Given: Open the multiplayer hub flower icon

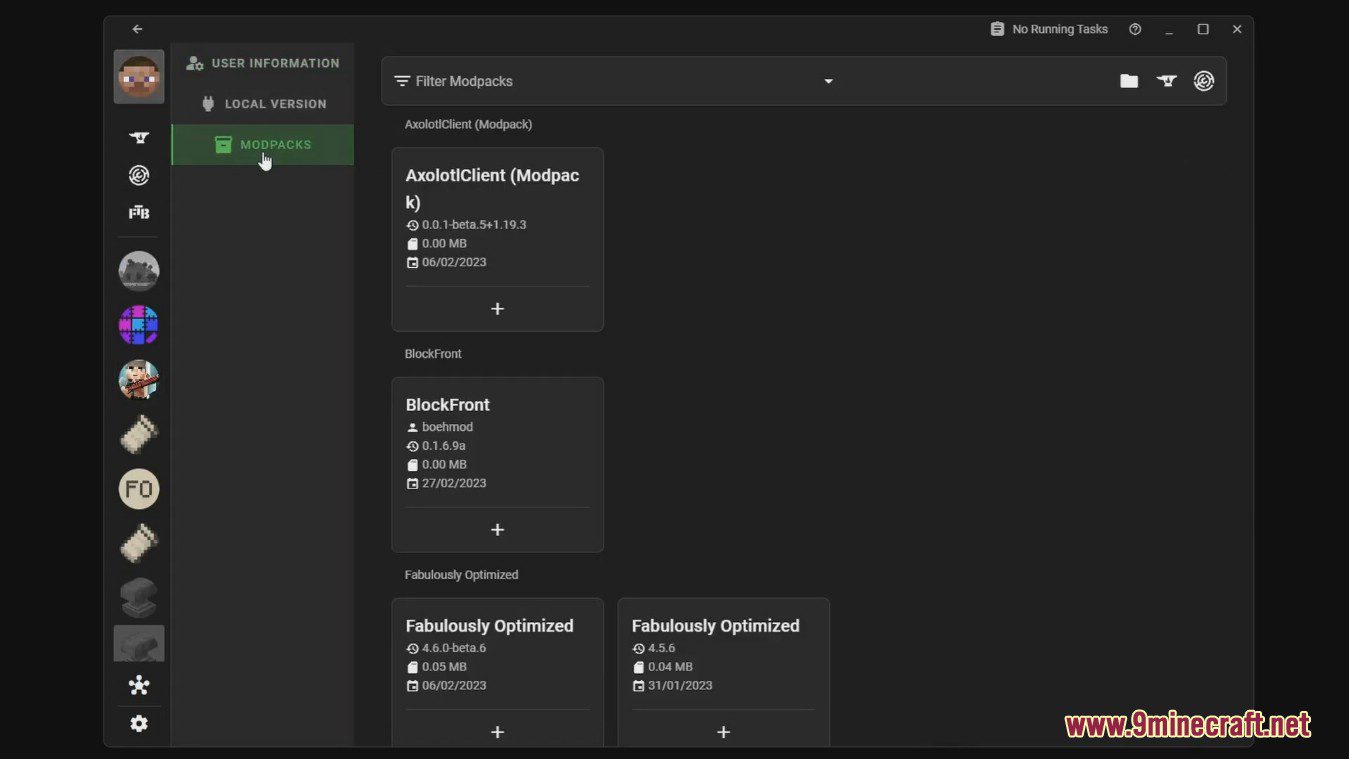Looking at the screenshot, I should click(x=139, y=685).
